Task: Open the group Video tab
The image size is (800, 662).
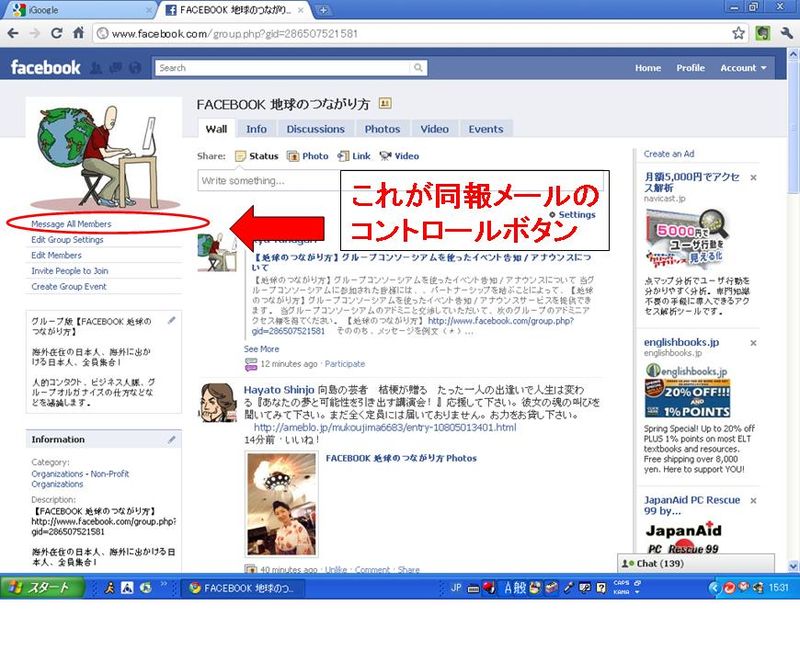Action: coord(434,129)
